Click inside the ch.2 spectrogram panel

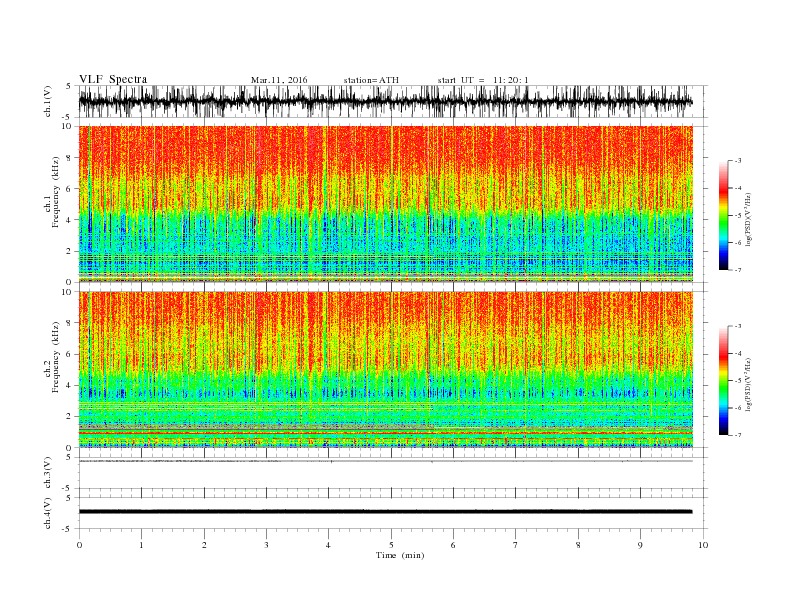pos(385,369)
